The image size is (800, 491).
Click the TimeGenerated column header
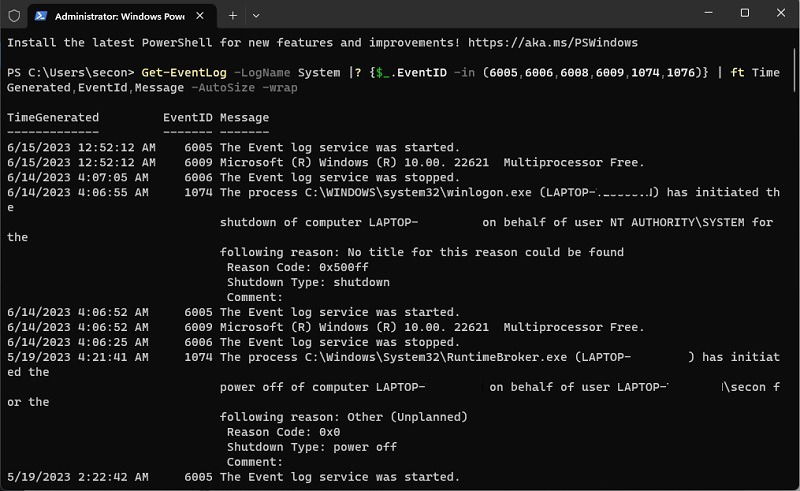(53, 117)
